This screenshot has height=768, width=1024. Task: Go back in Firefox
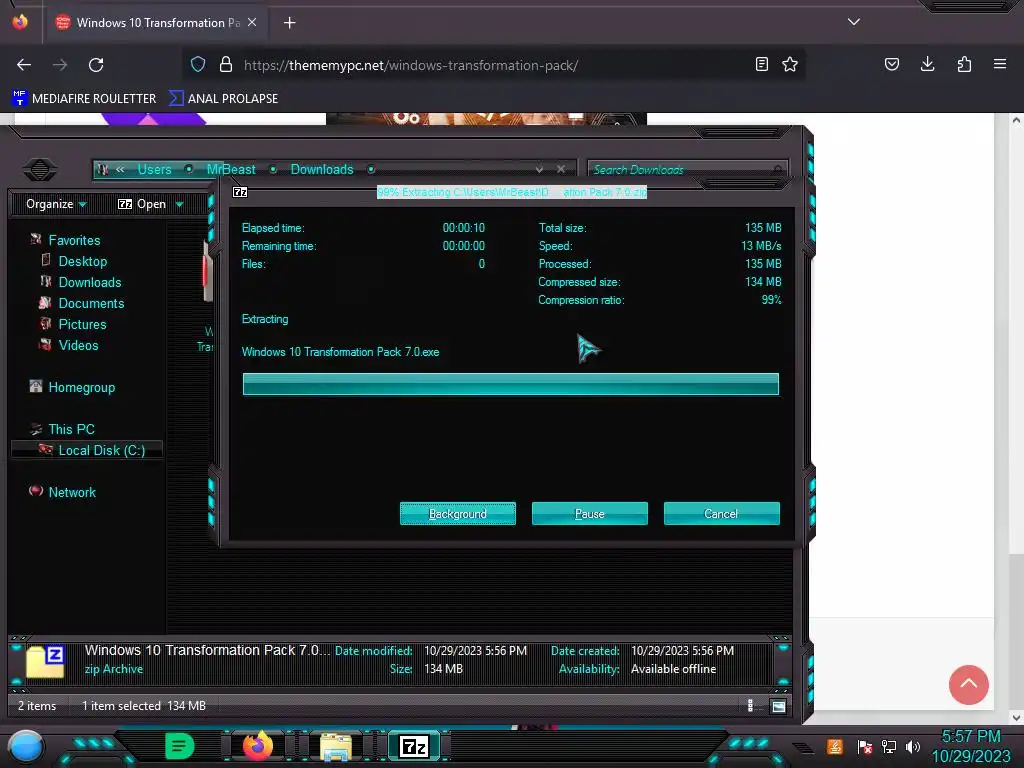[24, 65]
